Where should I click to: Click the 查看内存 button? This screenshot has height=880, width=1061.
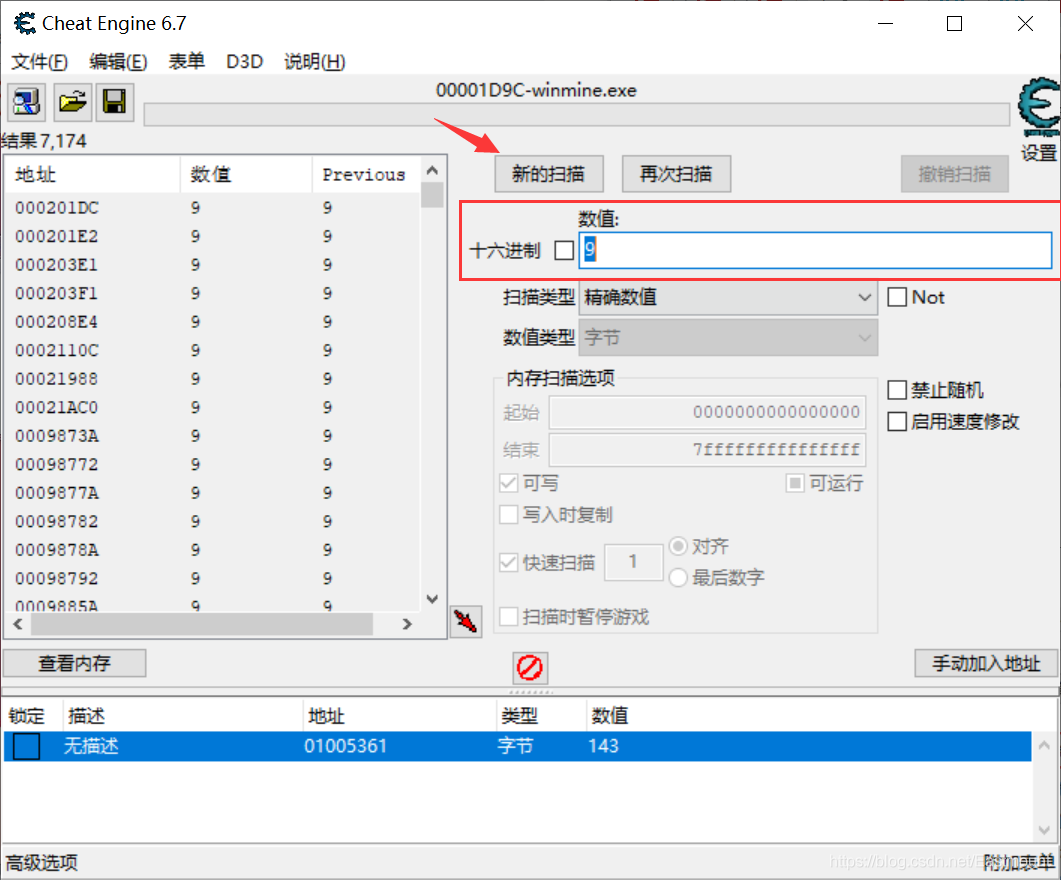point(74,663)
